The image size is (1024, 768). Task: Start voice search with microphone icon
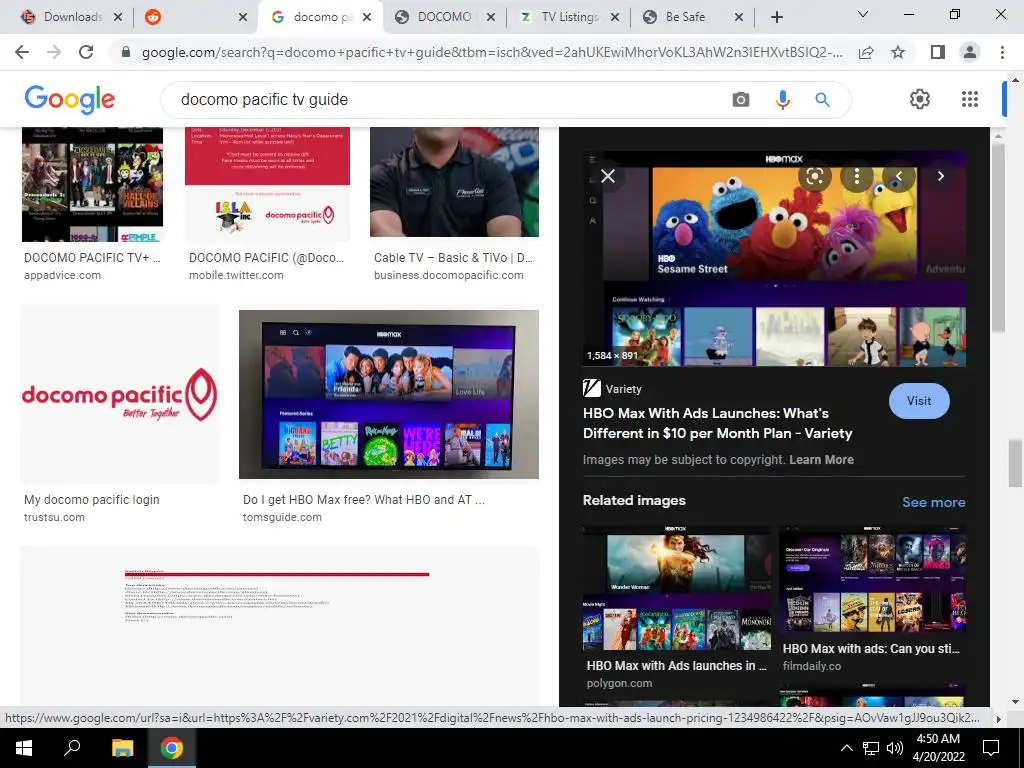pyautogui.click(x=782, y=99)
